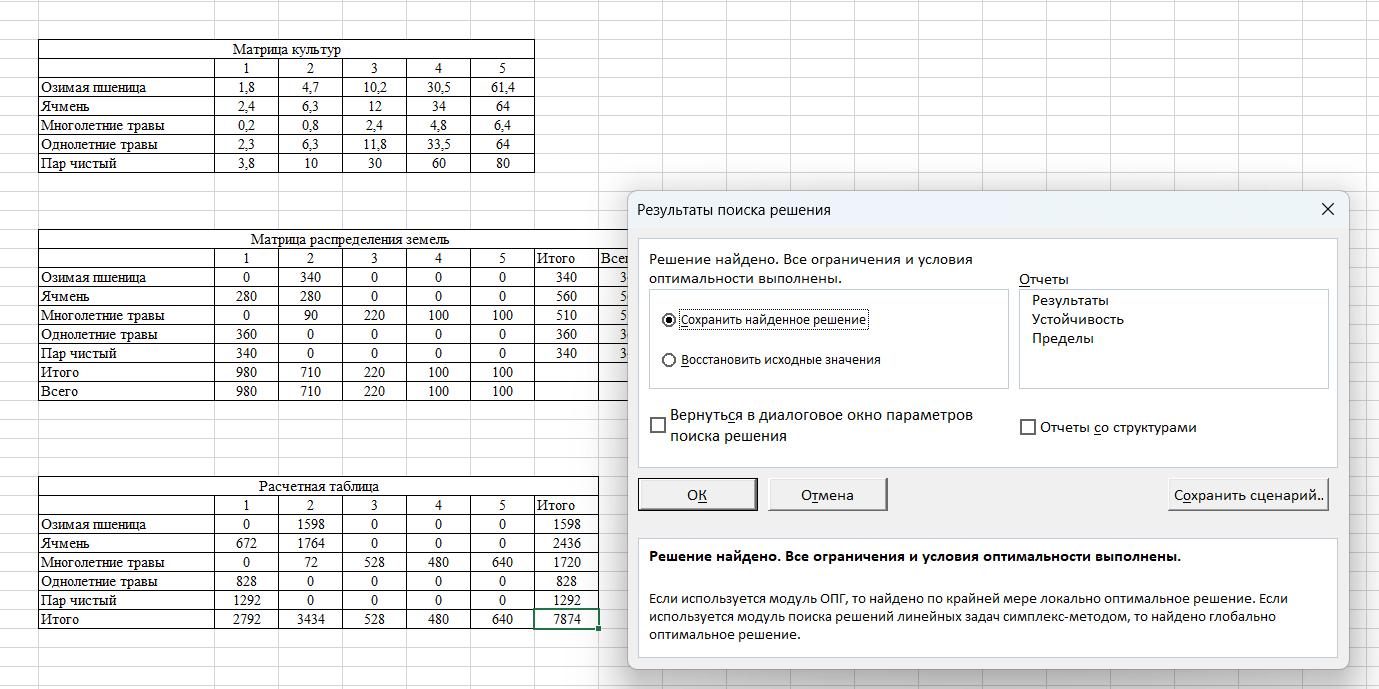Select cell with value 1764
This screenshot has height=689, width=1379.
pos(310,543)
